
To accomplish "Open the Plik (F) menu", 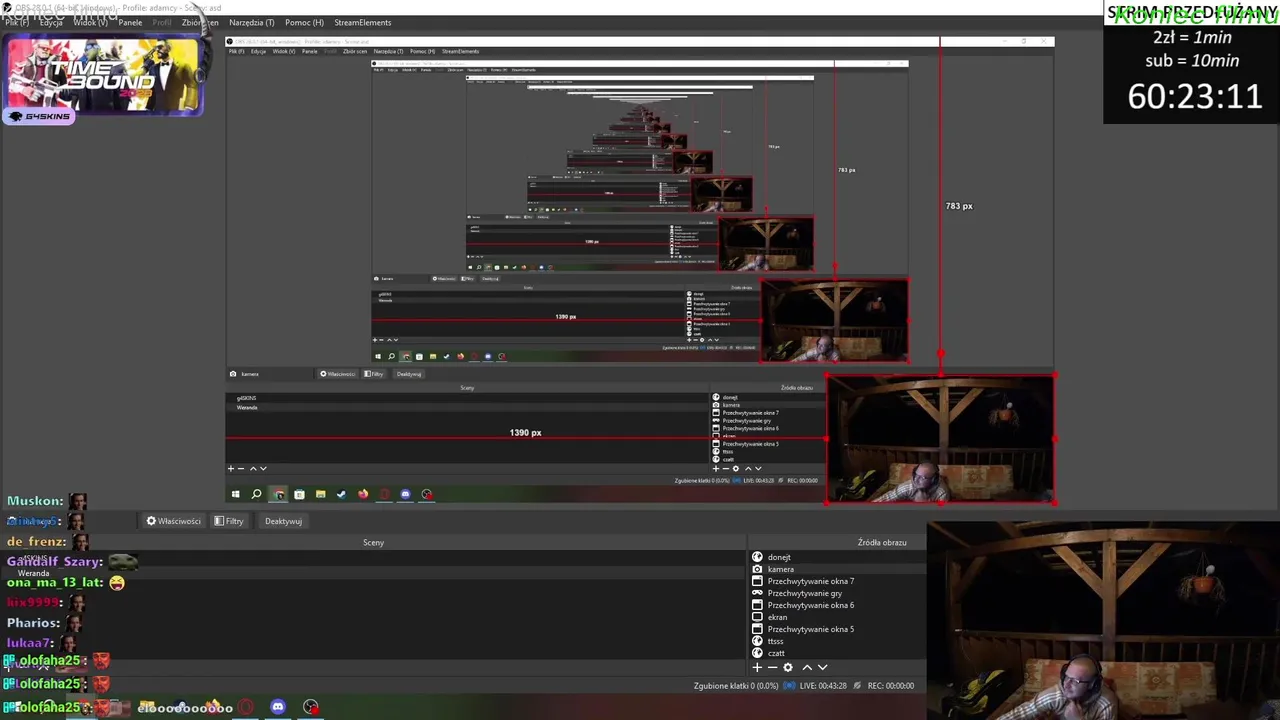I will (x=17, y=22).
